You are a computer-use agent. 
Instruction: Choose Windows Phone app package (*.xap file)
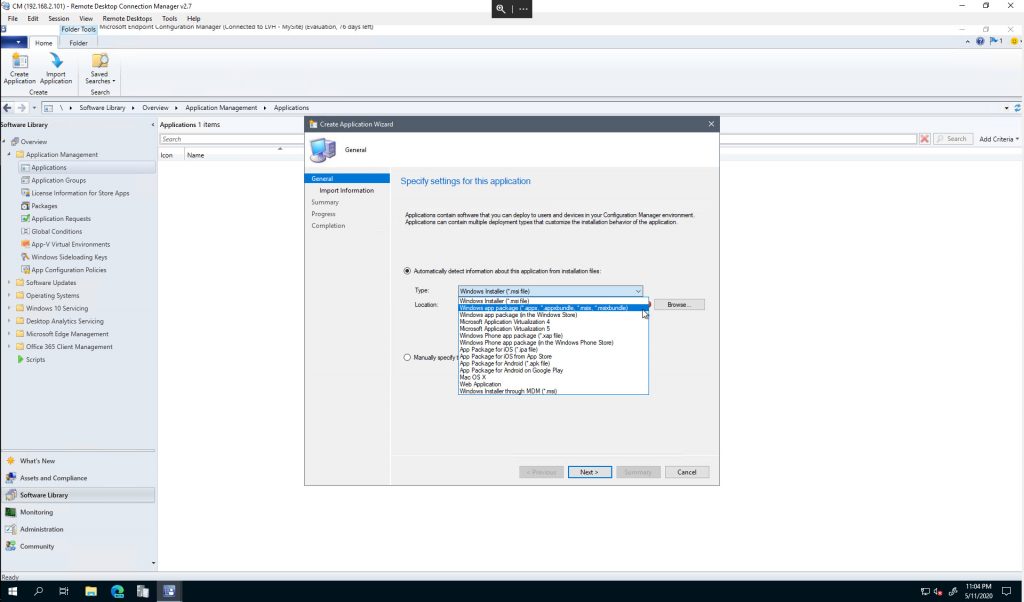(554, 336)
